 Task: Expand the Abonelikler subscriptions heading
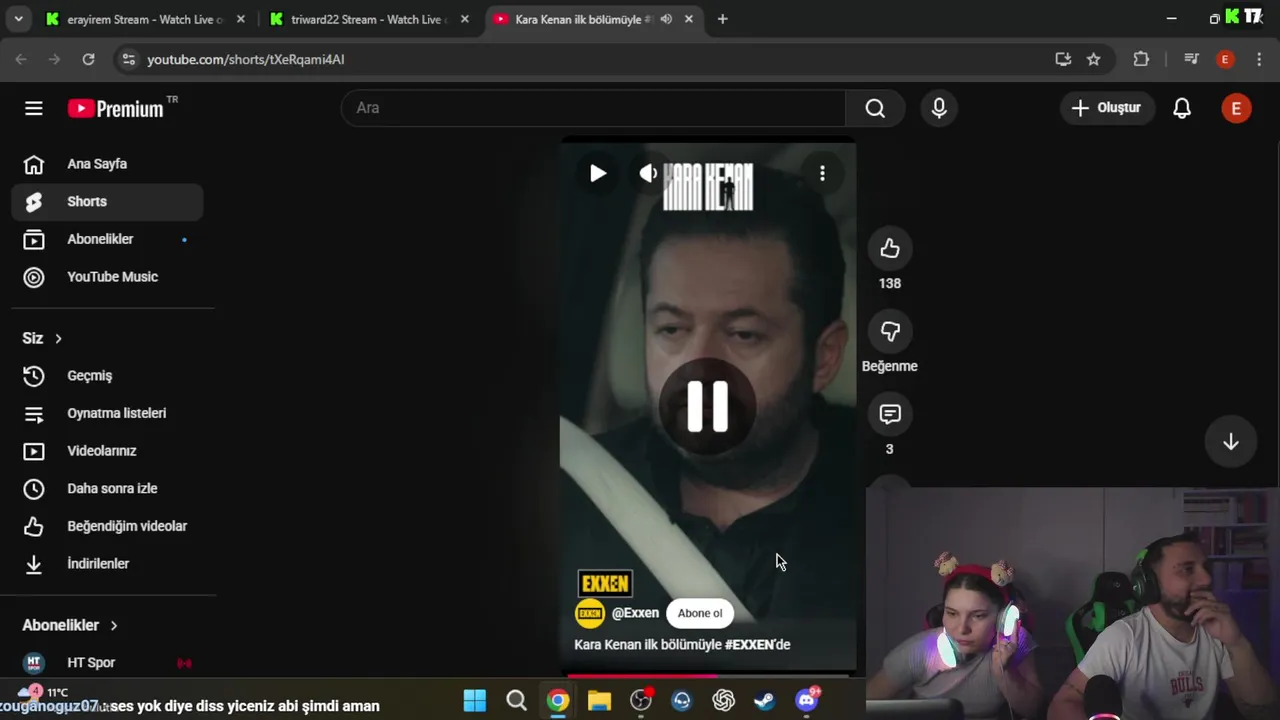tap(70, 625)
